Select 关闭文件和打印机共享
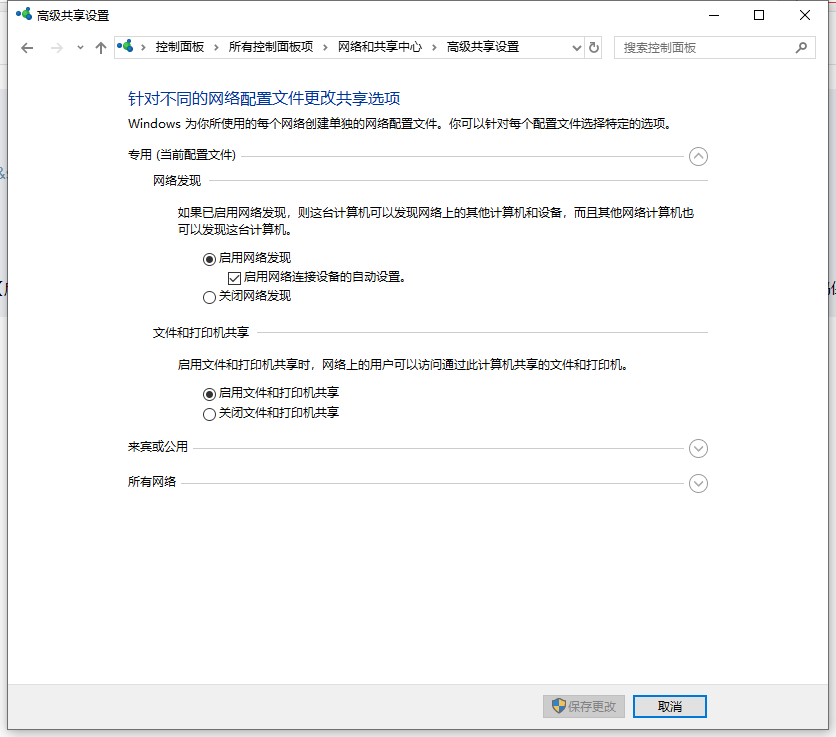The height and width of the screenshot is (737, 836). tap(209, 413)
